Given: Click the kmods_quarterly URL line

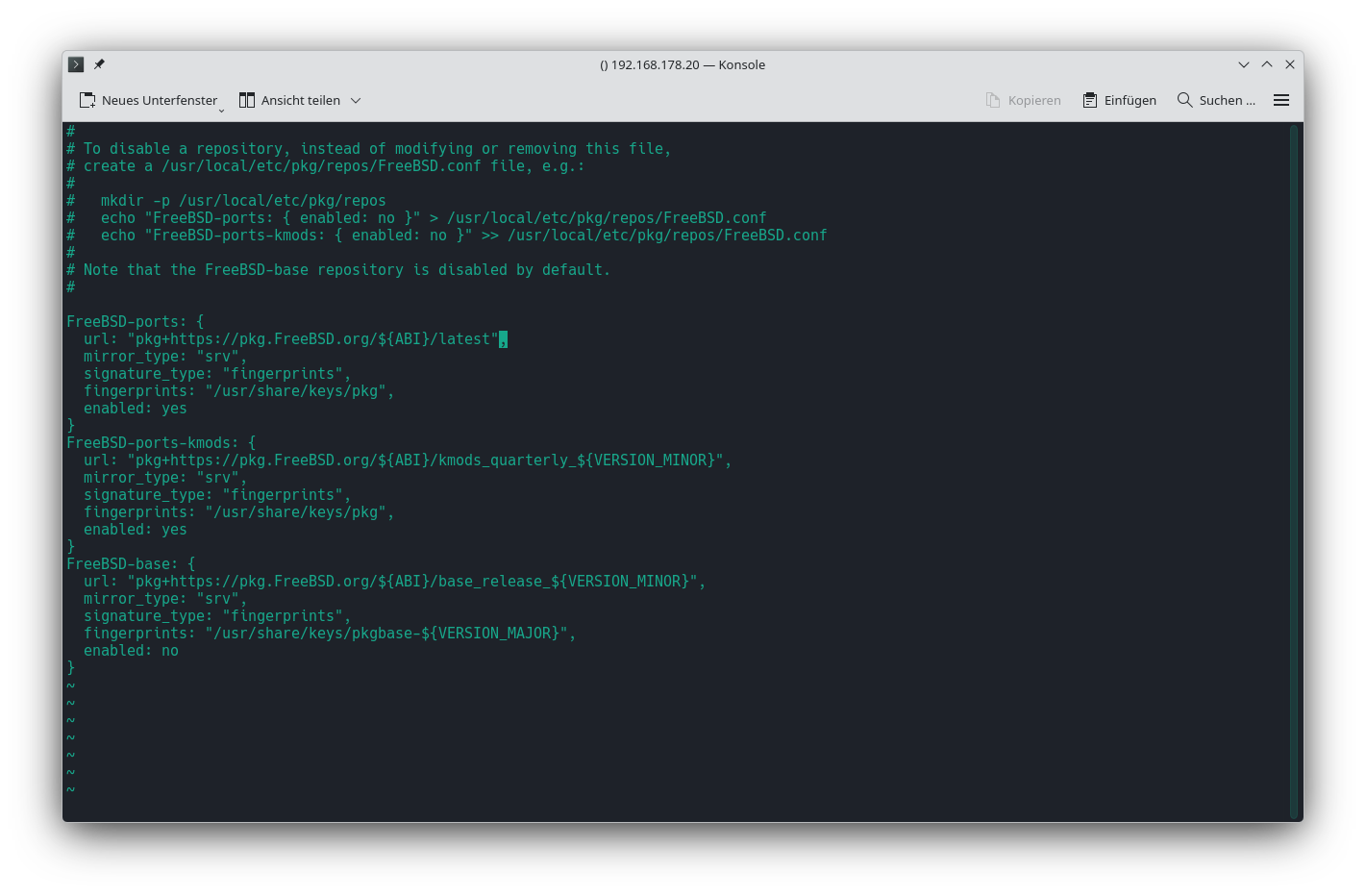Looking at the screenshot, I should coord(408,460).
